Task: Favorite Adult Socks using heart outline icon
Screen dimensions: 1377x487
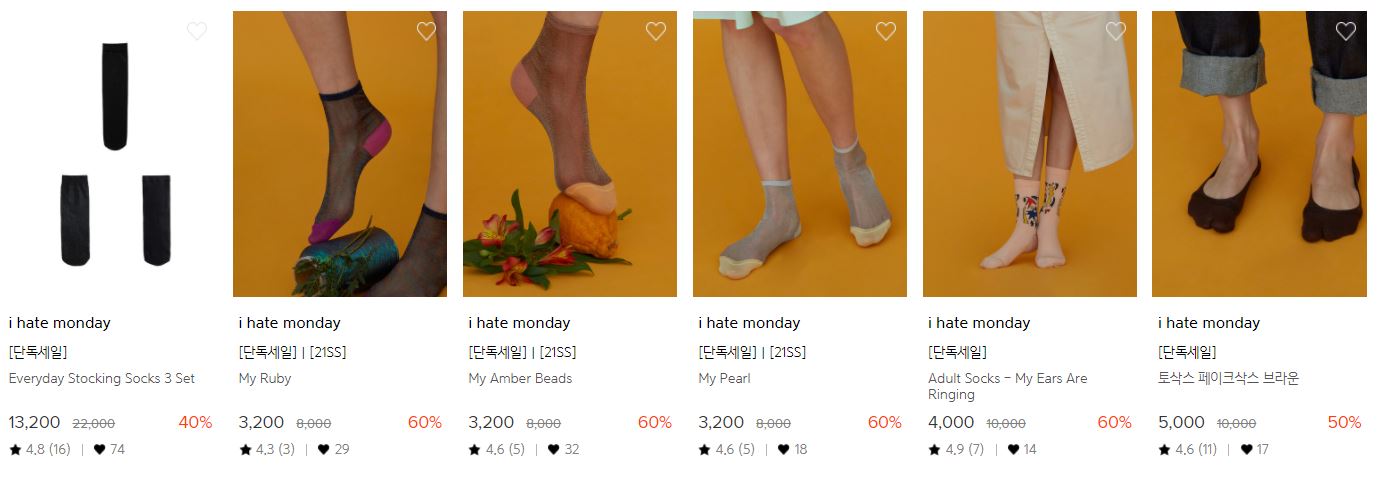Action: [1116, 31]
